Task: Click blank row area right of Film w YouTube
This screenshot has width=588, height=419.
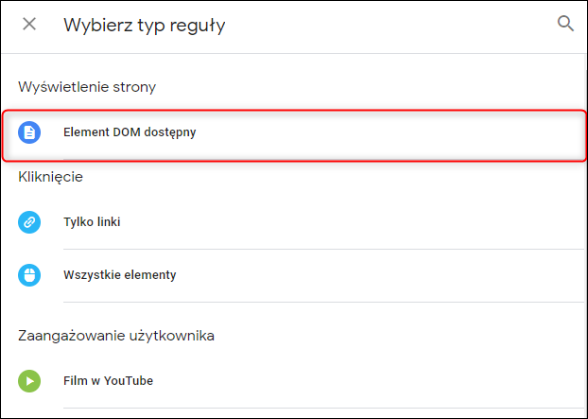Action: tap(368, 381)
